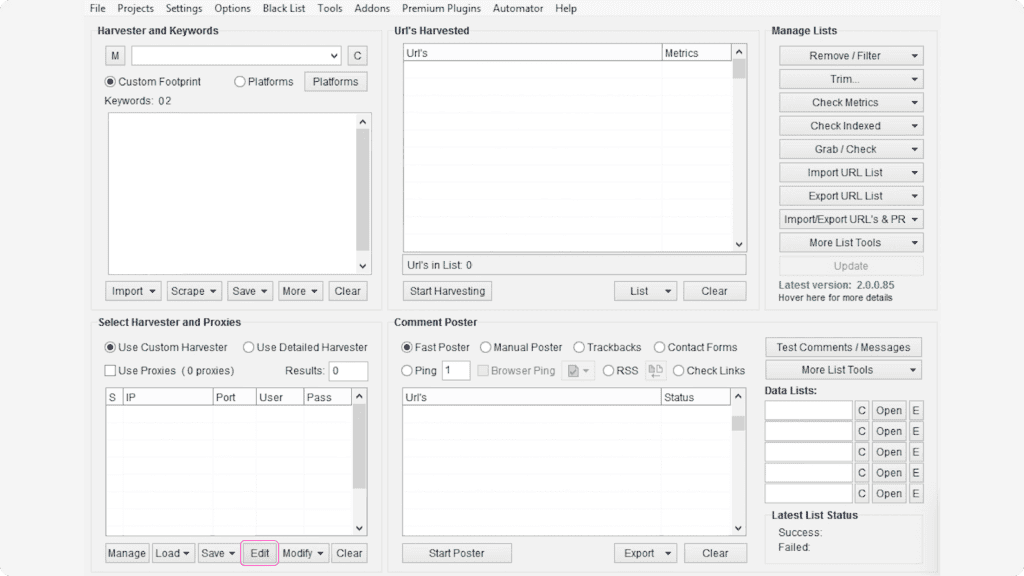
Task: Click the C button in first Data Lists row
Action: (x=861, y=410)
